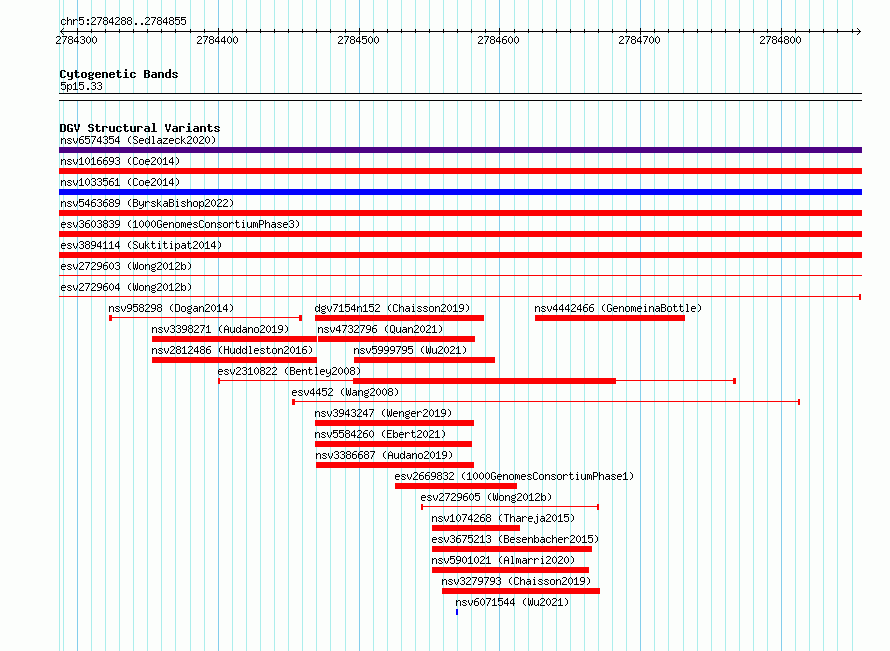Select esv2310822 (Bentley2008) label
This screenshot has width=890, height=651.
[x=289, y=371]
